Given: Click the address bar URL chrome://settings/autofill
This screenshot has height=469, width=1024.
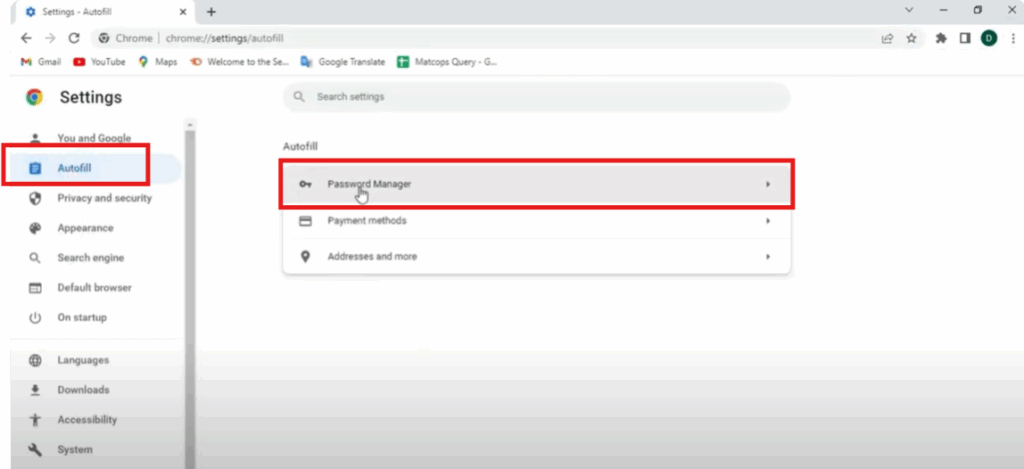Looking at the screenshot, I should (225, 39).
